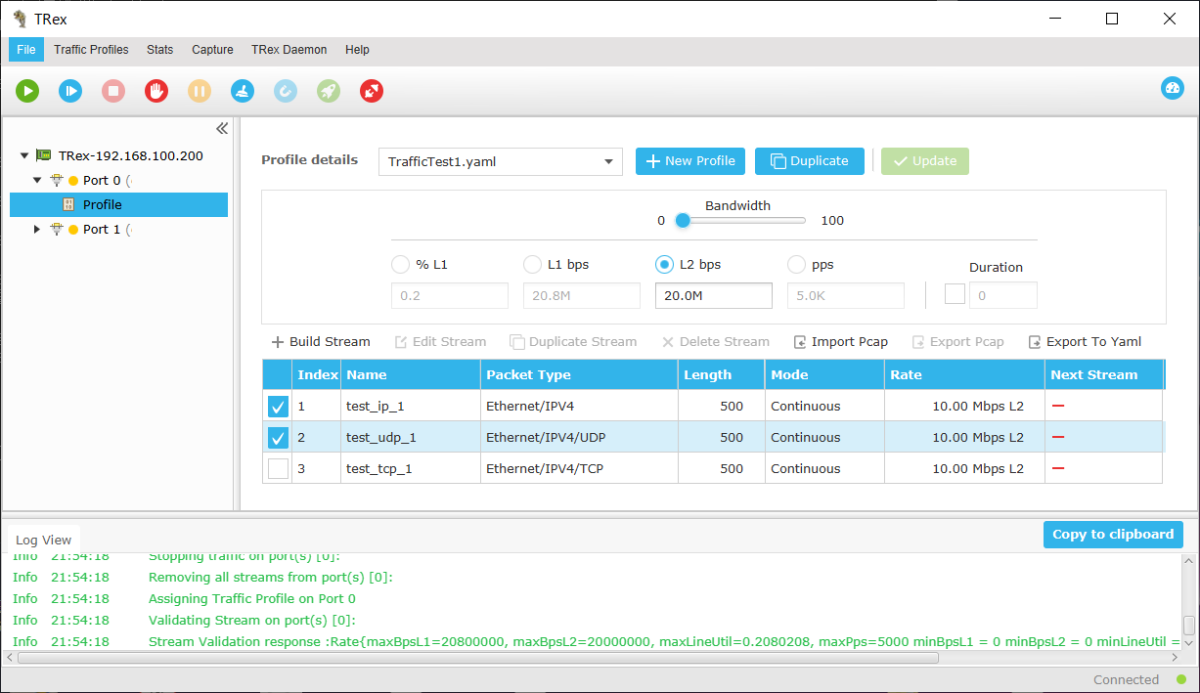The height and width of the screenshot is (693, 1200).
Task: Click the orange pause traffic icon
Action: click(199, 91)
